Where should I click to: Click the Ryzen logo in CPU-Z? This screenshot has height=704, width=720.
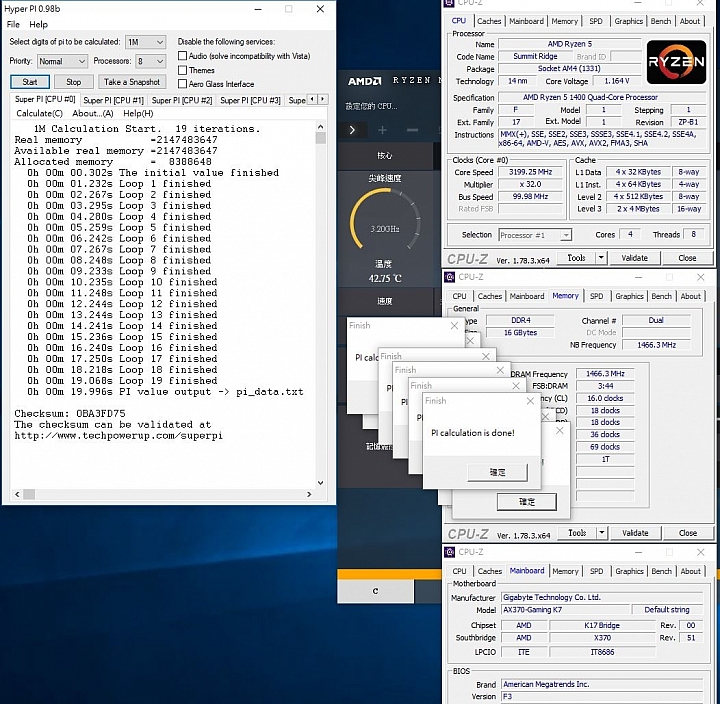pyautogui.click(x=675, y=61)
